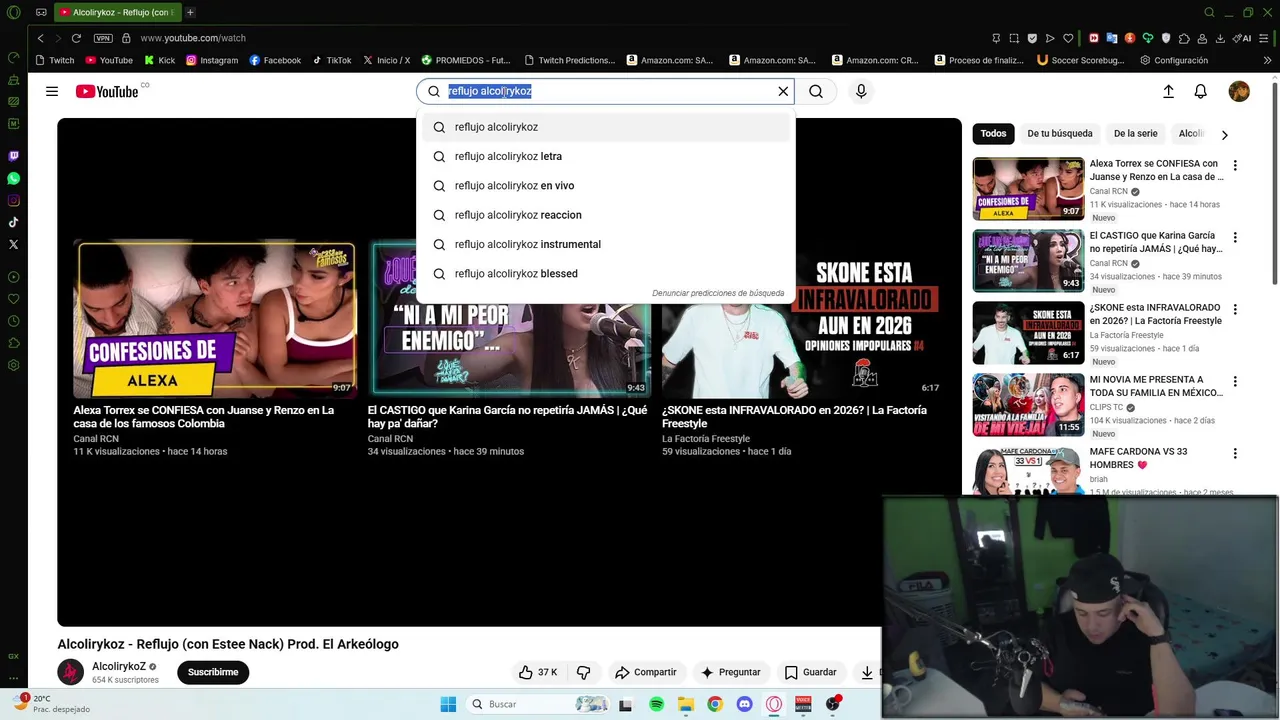Click the taskbar Buscar search box

point(538,704)
